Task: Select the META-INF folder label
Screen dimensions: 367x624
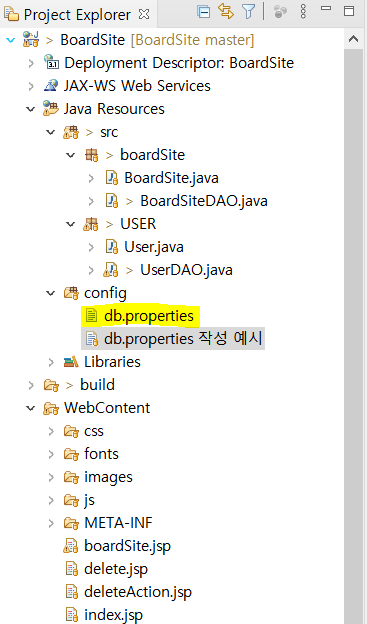Action: click(x=118, y=523)
